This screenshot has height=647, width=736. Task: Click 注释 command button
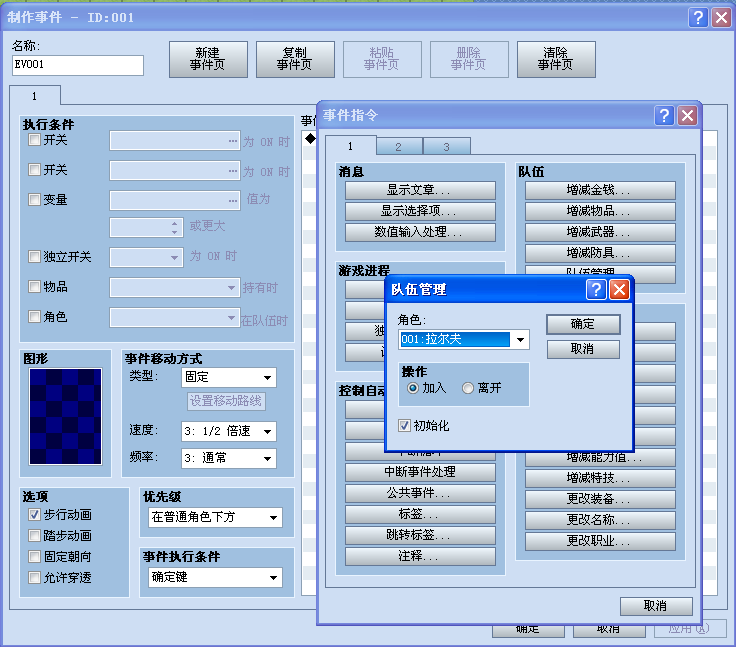pos(420,556)
